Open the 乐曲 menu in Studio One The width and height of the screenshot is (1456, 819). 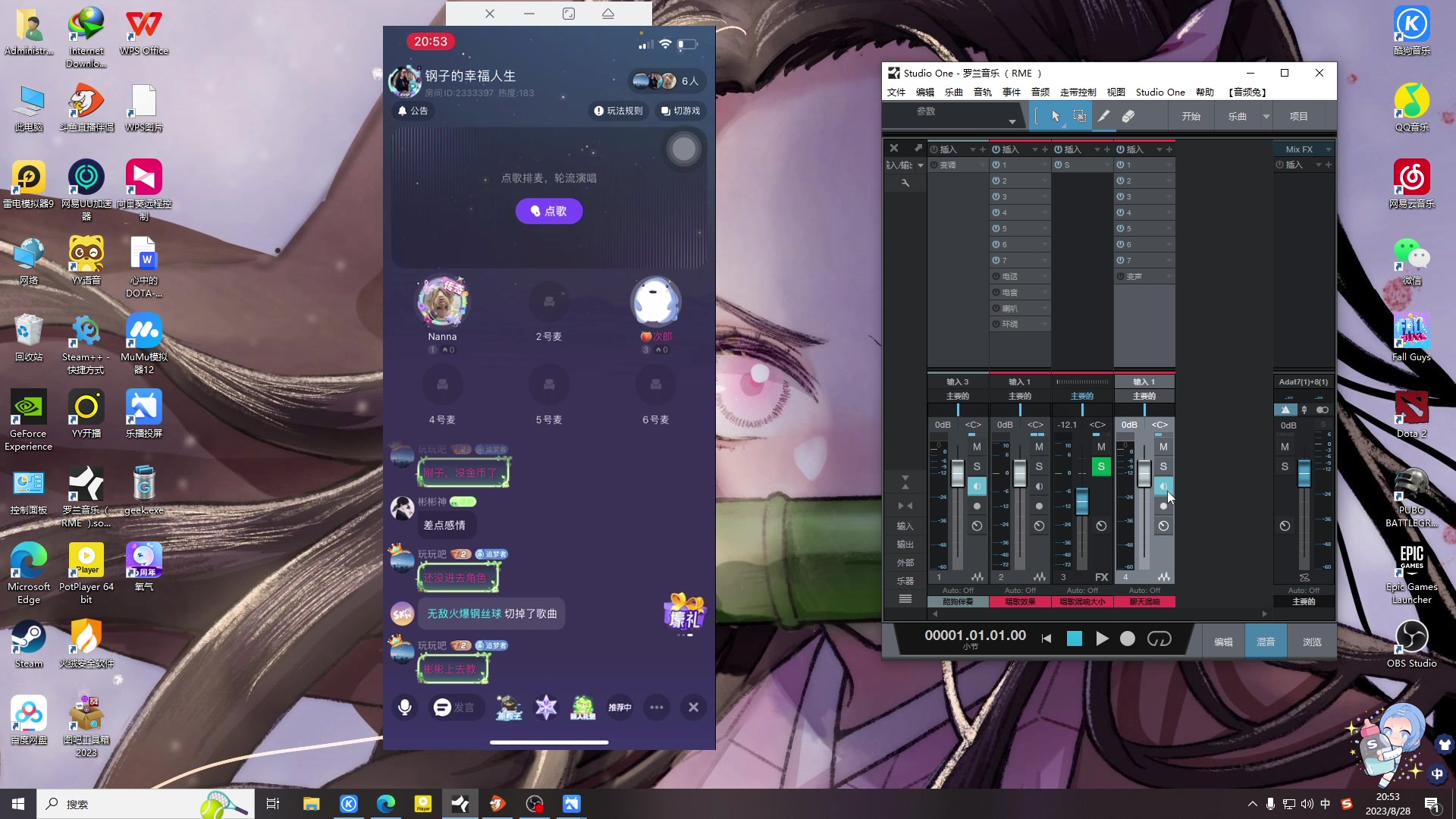(951, 92)
